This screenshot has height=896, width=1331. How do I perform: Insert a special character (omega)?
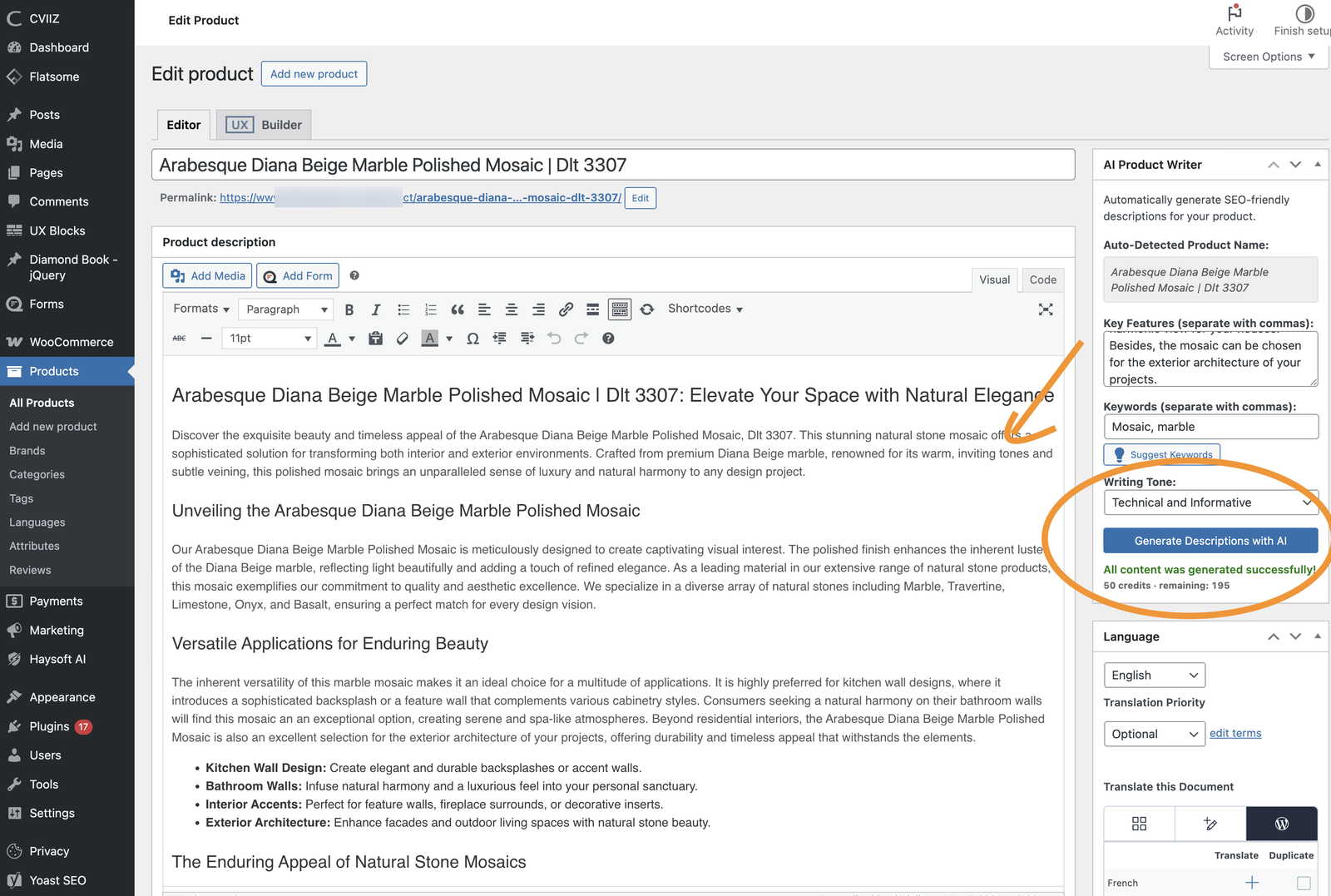[473, 339]
